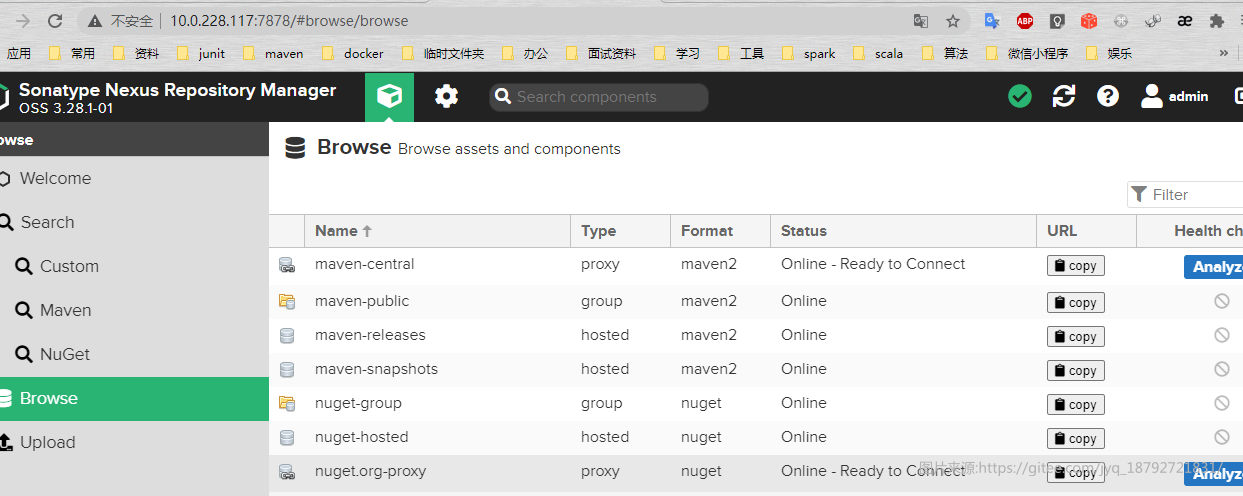Click Analyze button for maven-central

[x=1213, y=267]
